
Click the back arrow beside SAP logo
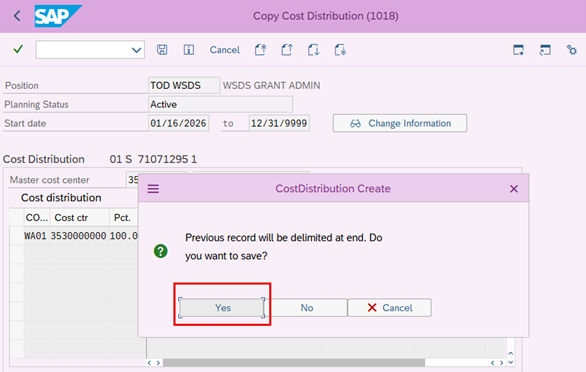[x=17, y=16]
